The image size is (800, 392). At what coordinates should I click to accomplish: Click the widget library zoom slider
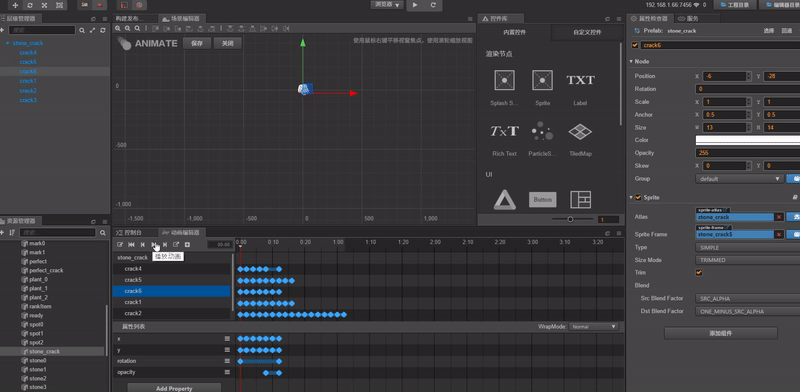[x=572, y=219]
